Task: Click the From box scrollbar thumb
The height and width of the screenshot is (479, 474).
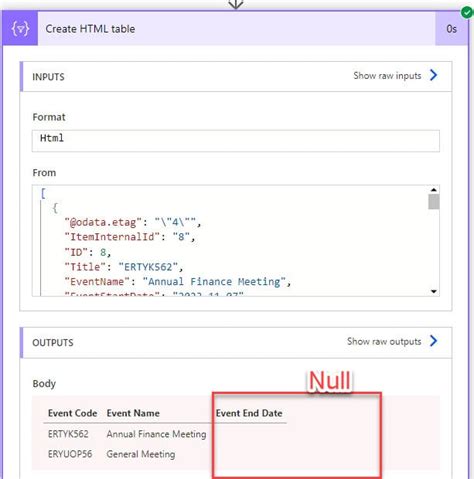Action: tap(434, 202)
